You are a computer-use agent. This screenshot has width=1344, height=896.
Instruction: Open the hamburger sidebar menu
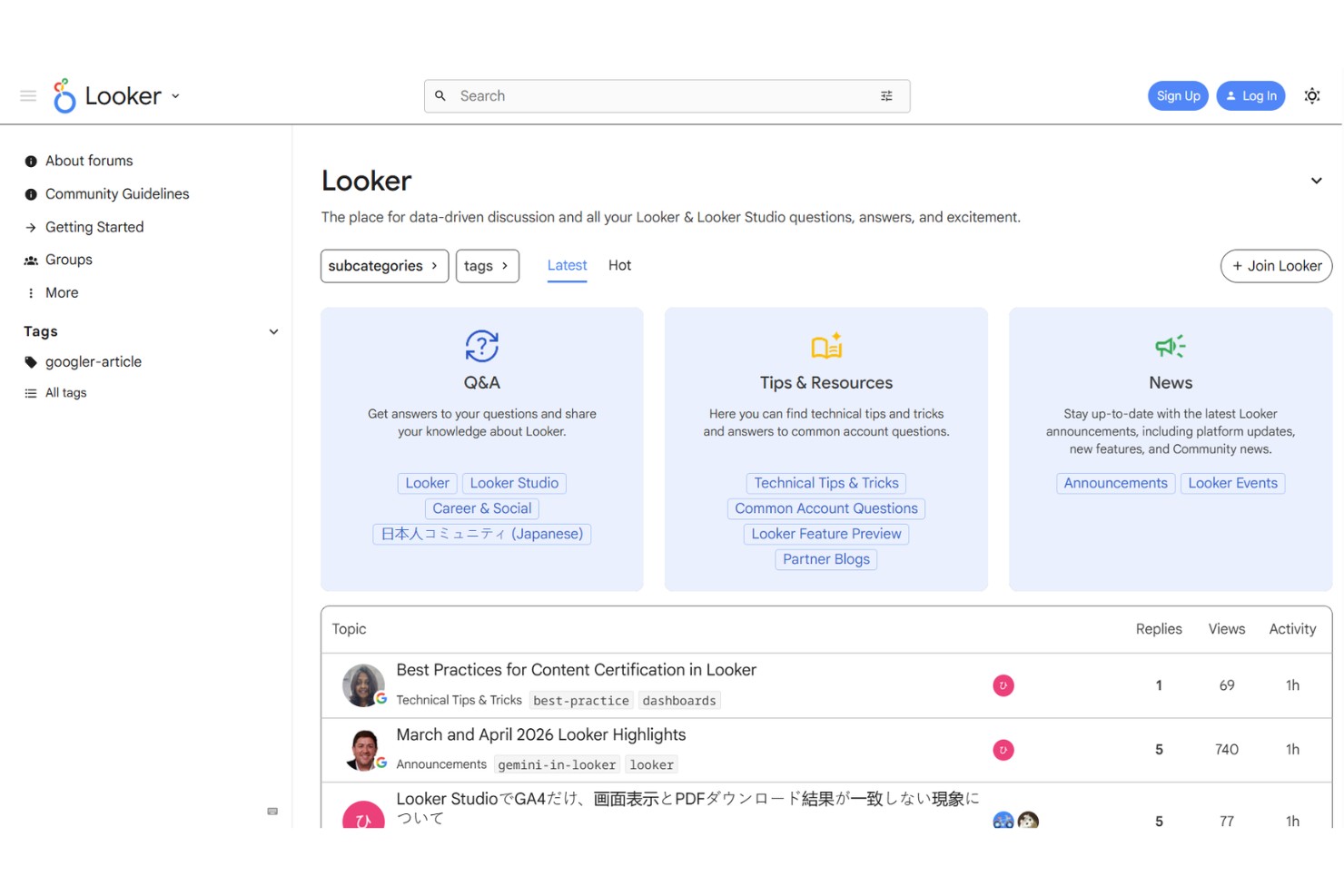point(28,95)
